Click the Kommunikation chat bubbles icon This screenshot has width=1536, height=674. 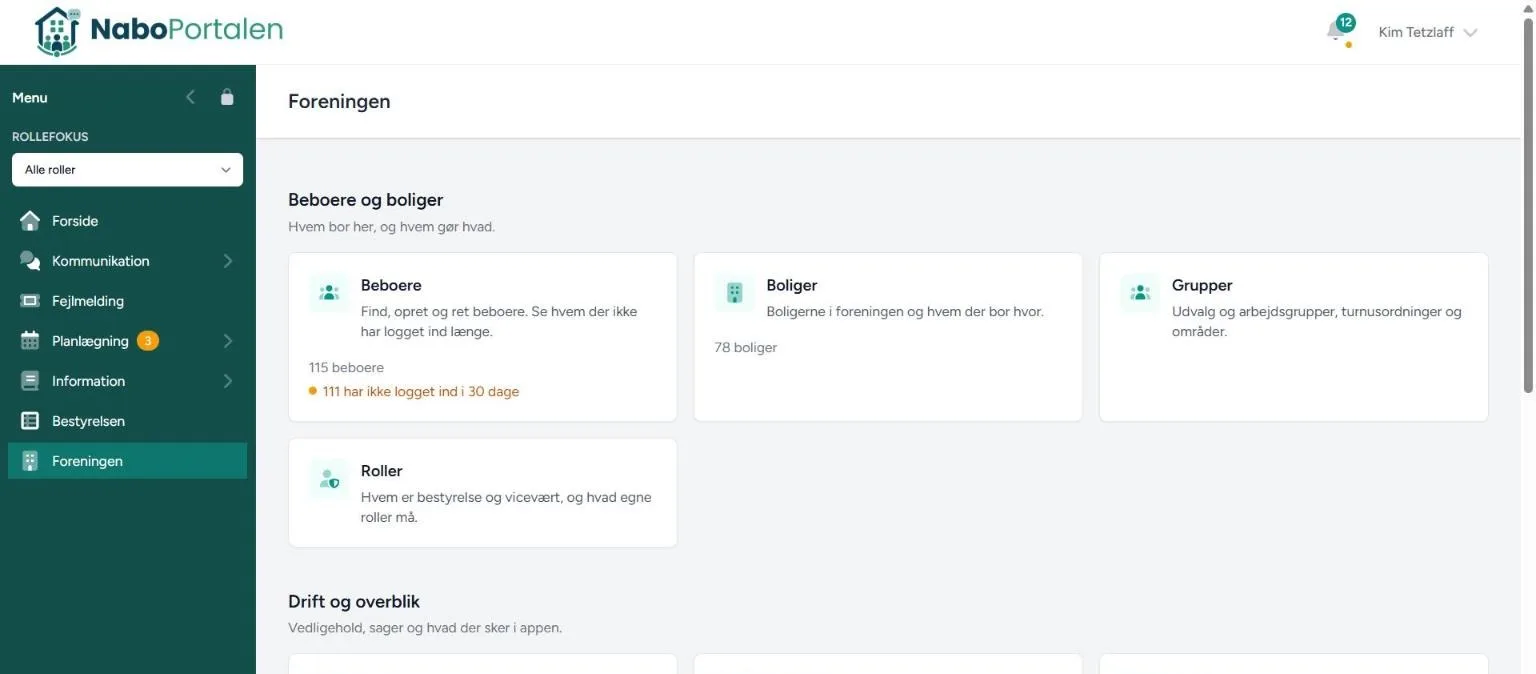30,261
